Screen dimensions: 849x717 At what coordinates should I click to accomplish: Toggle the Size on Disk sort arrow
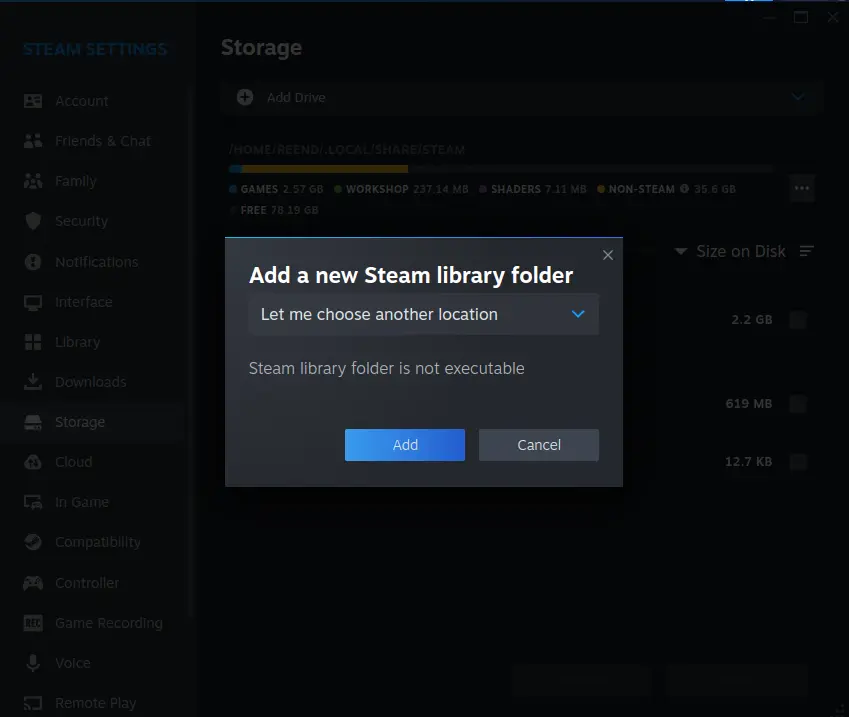coord(681,251)
